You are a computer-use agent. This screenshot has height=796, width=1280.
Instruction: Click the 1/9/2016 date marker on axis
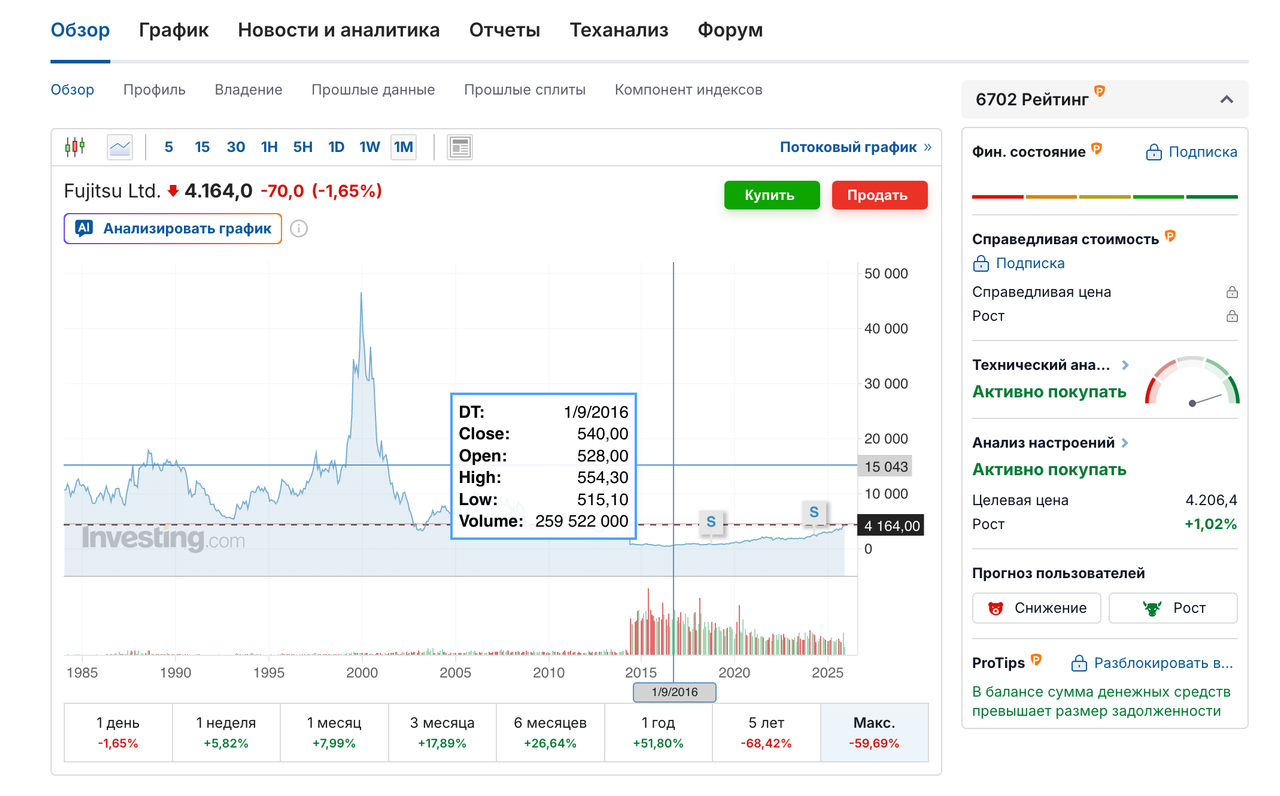tap(674, 692)
